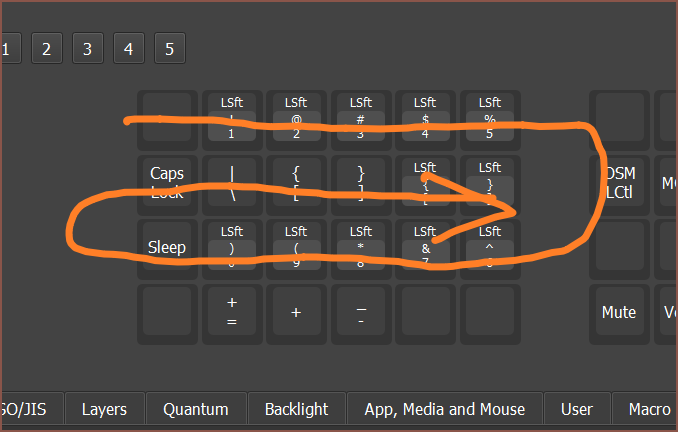Open the Layers keycode tab
The width and height of the screenshot is (678, 432).
(x=104, y=409)
